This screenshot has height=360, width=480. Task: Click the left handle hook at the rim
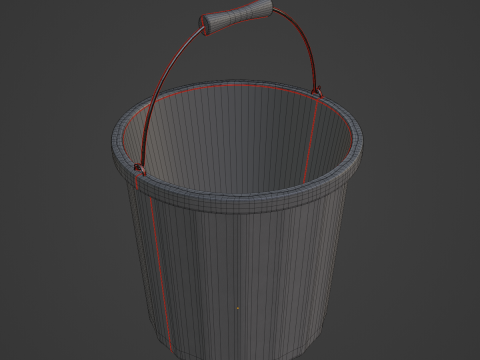coord(139,169)
